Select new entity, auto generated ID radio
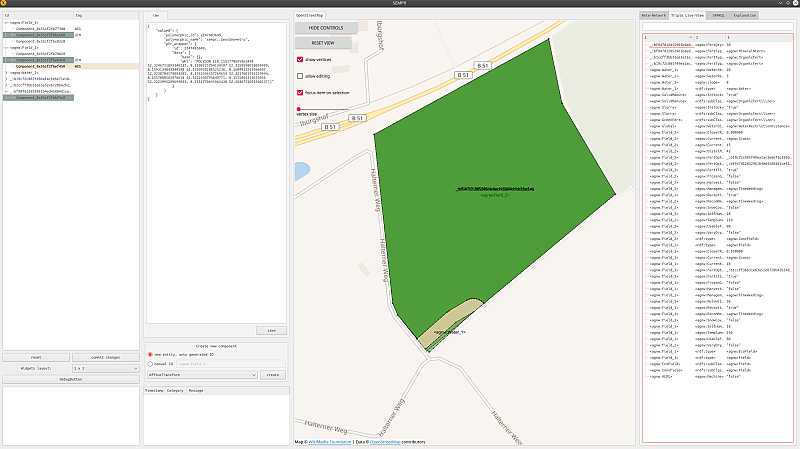 point(150,354)
